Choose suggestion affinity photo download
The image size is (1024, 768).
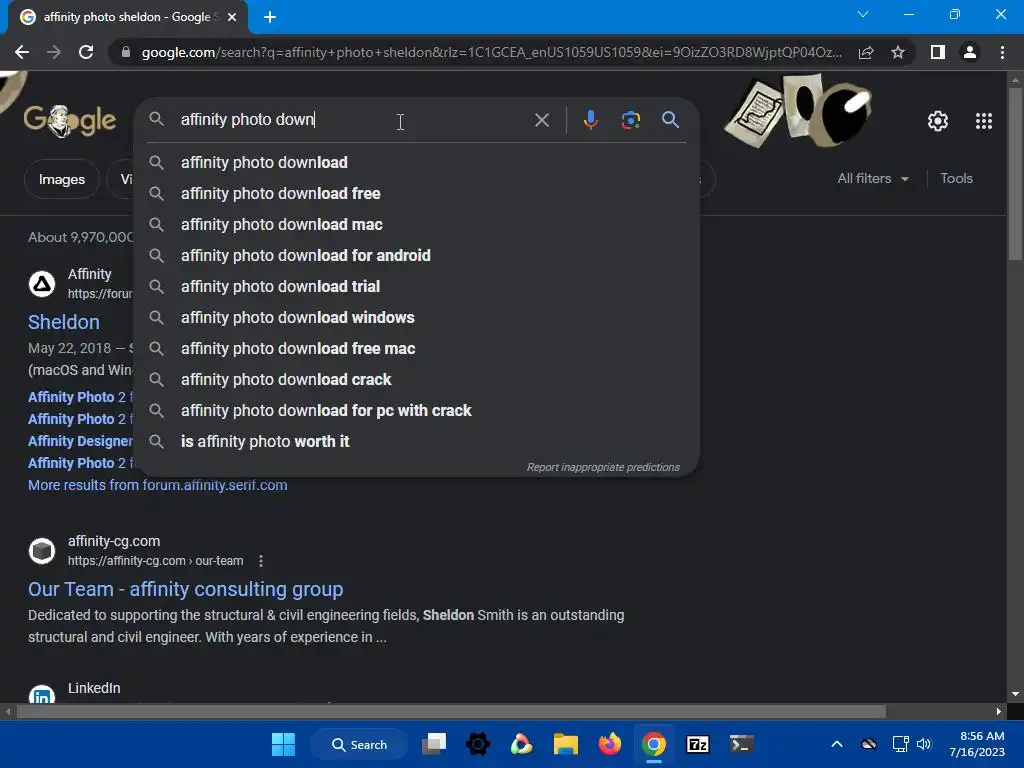417,163
